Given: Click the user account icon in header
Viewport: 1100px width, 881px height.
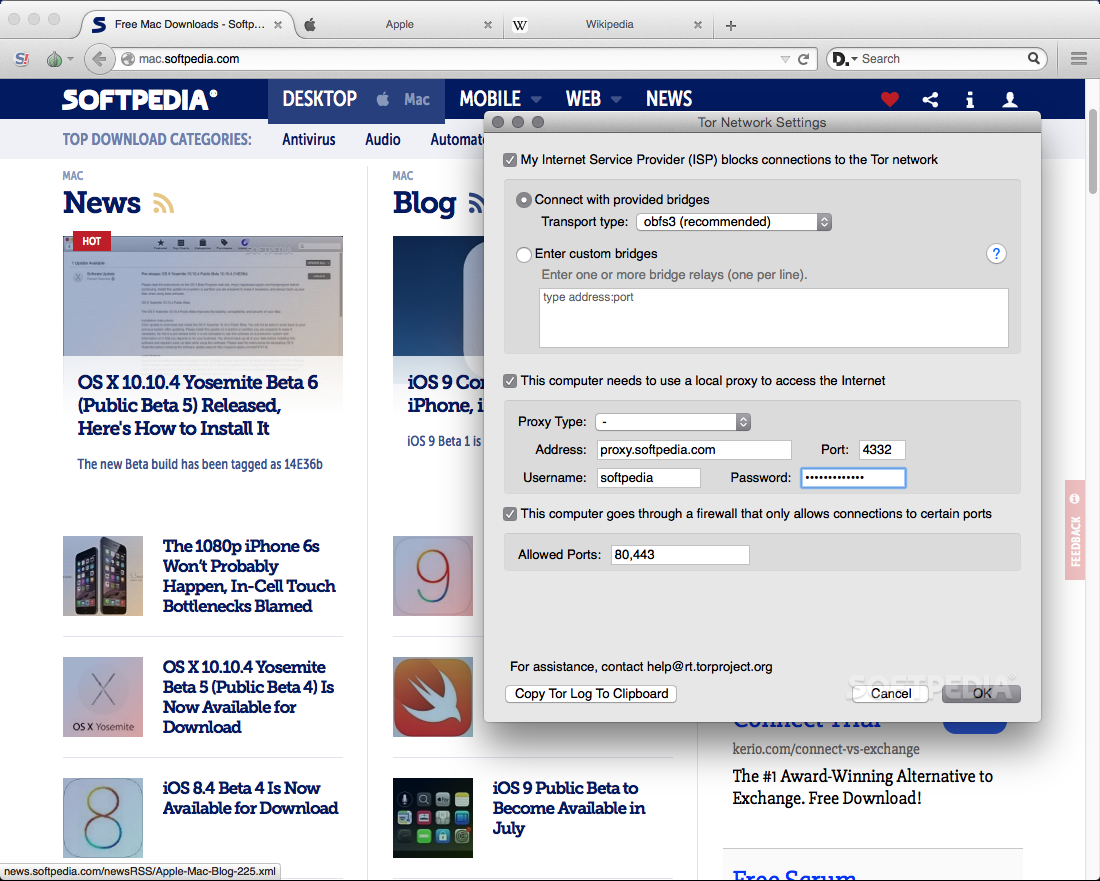Looking at the screenshot, I should point(1010,100).
